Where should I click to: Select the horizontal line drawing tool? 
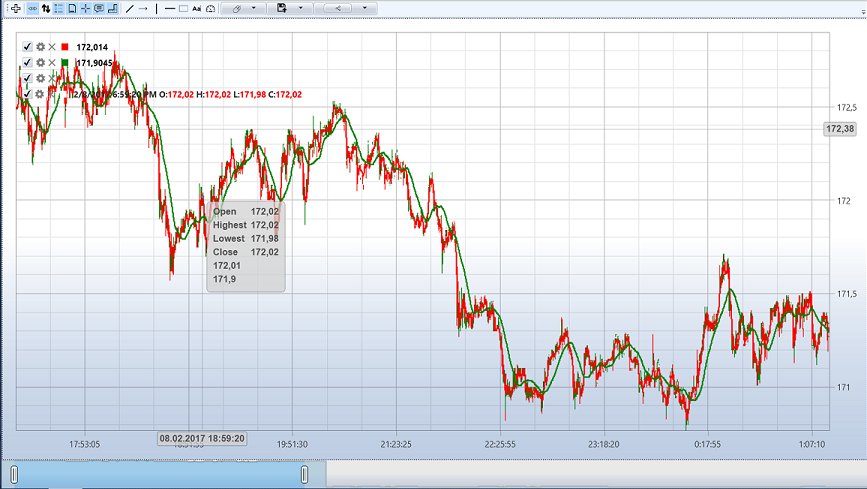coord(170,8)
